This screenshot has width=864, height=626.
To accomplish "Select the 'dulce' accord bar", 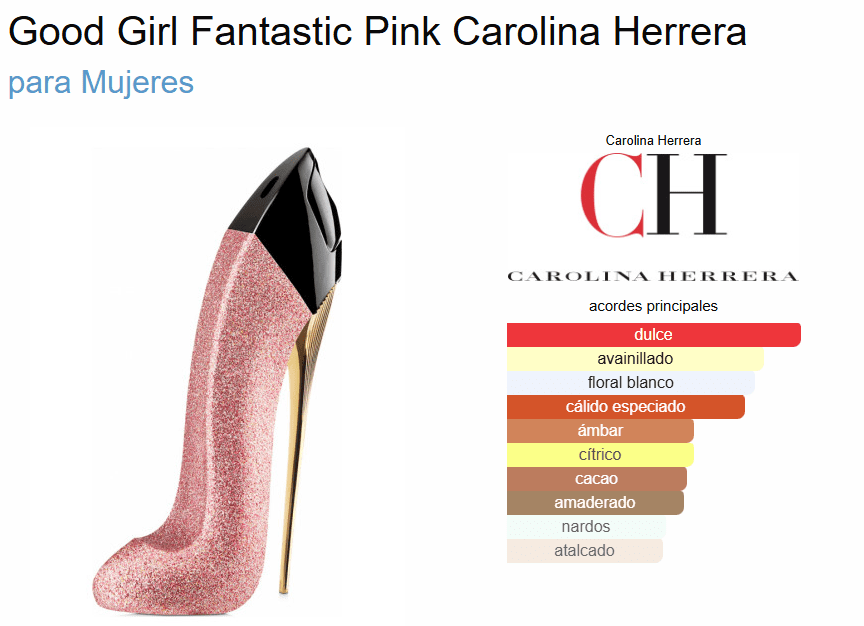I will click(x=654, y=334).
